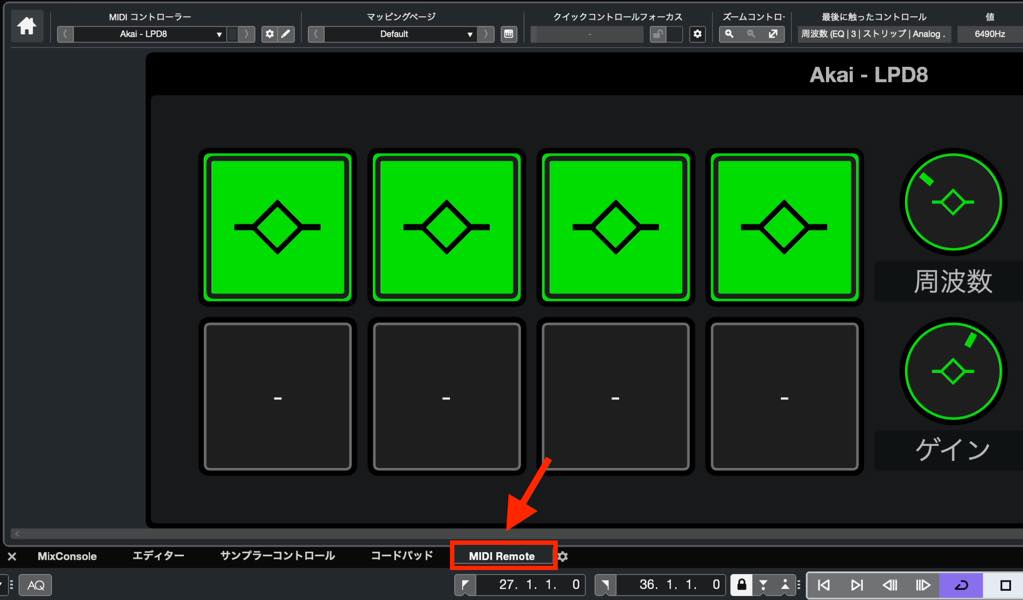
Task: Go to the next mapping page
Action: pyautogui.click(x=486, y=34)
